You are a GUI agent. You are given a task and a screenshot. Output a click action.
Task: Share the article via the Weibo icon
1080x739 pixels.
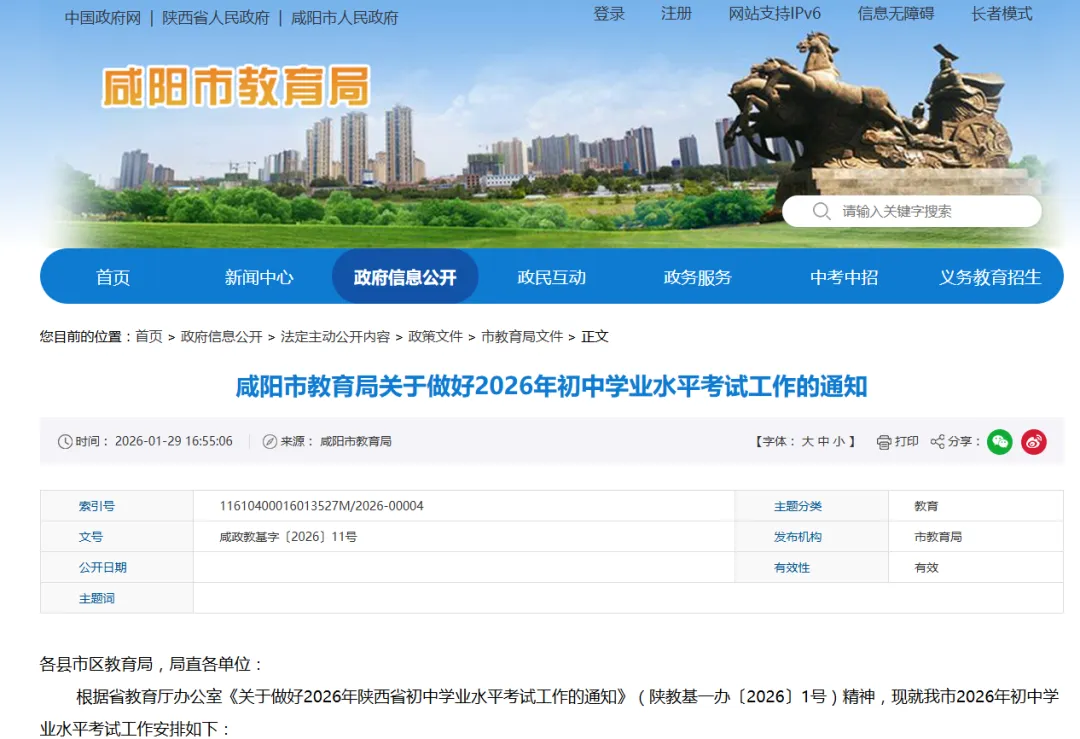[1033, 441]
